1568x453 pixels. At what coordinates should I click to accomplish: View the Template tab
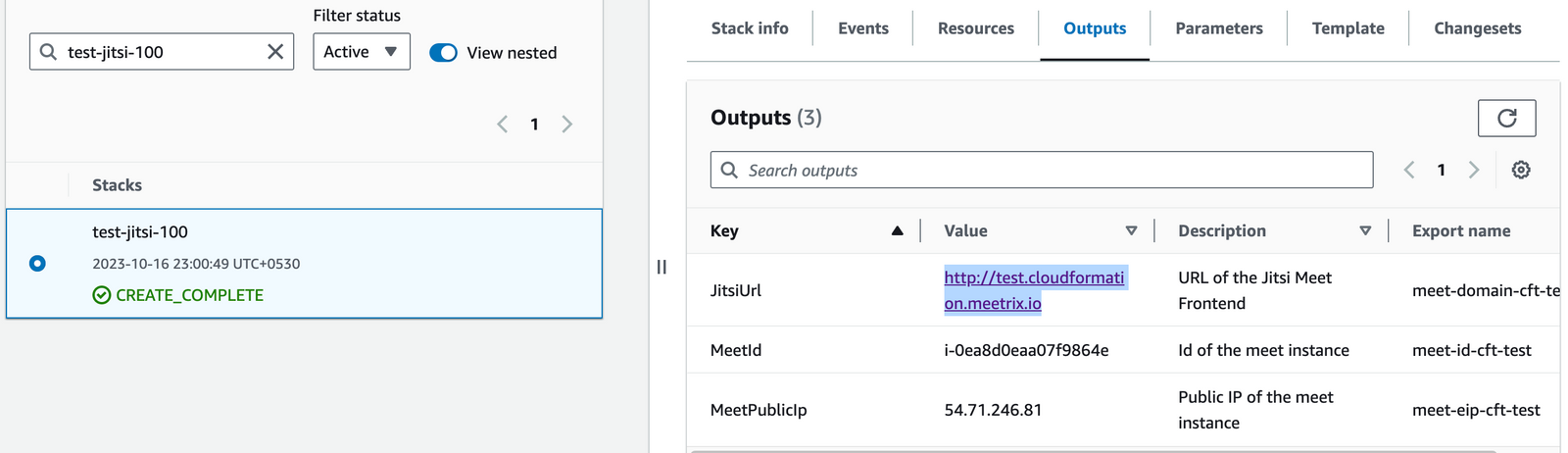pos(1348,28)
